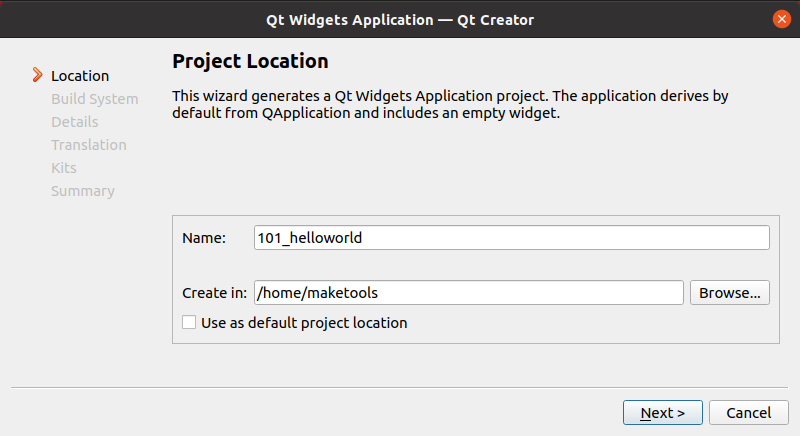800x436 pixels.
Task: Select the Translation wizard step
Action: (89, 145)
